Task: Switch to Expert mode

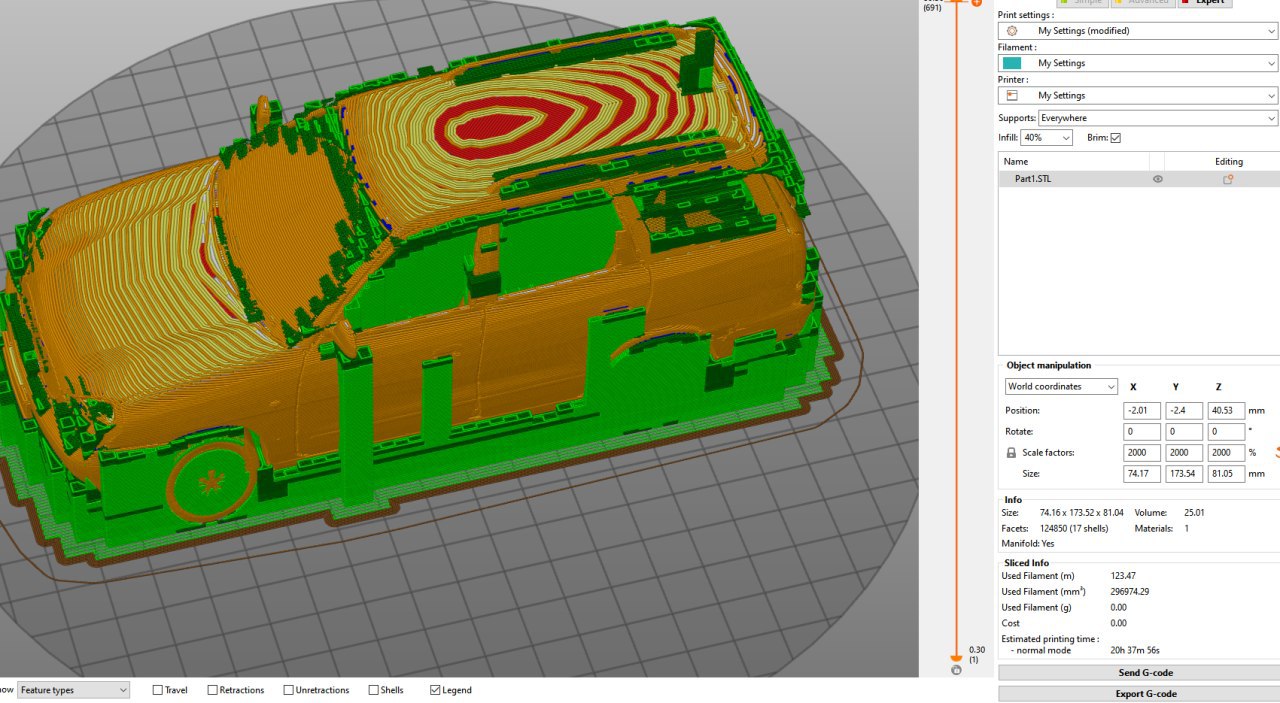Action: (1207, 2)
